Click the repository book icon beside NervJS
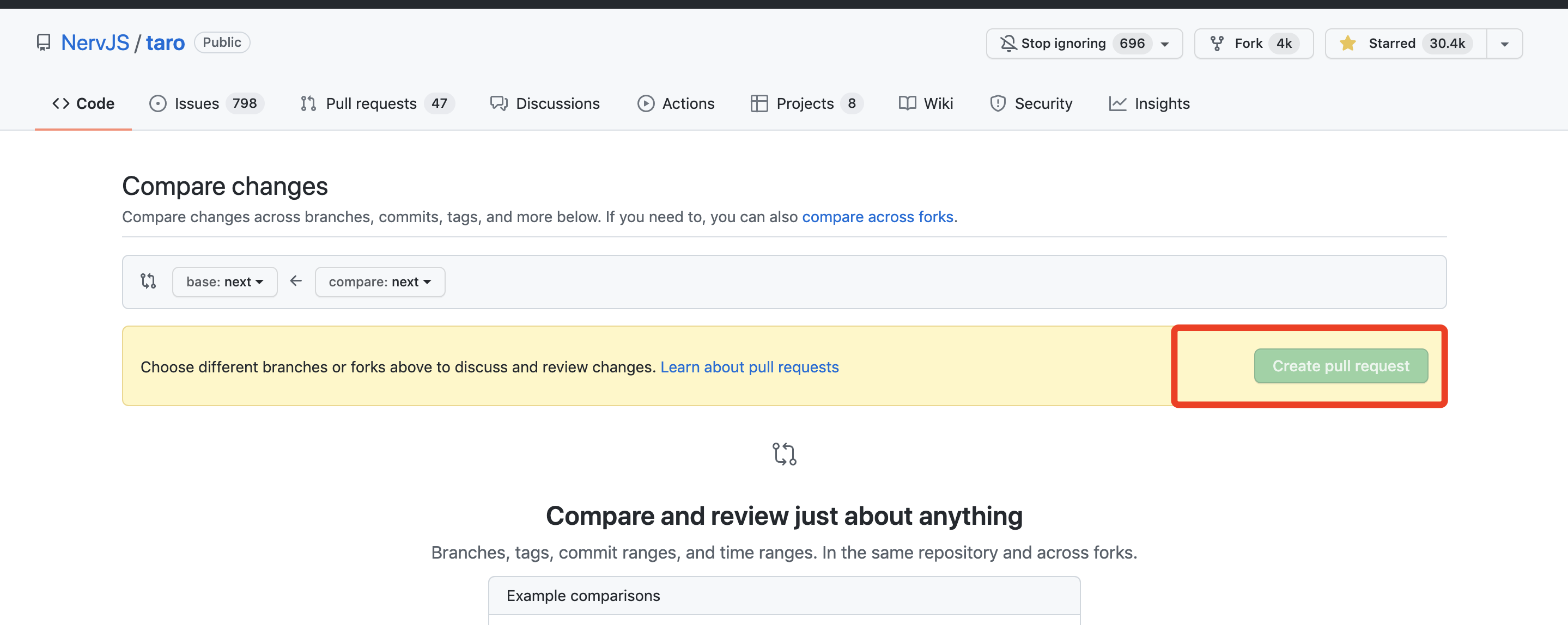This screenshot has width=1568, height=625. pyautogui.click(x=43, y=42)
